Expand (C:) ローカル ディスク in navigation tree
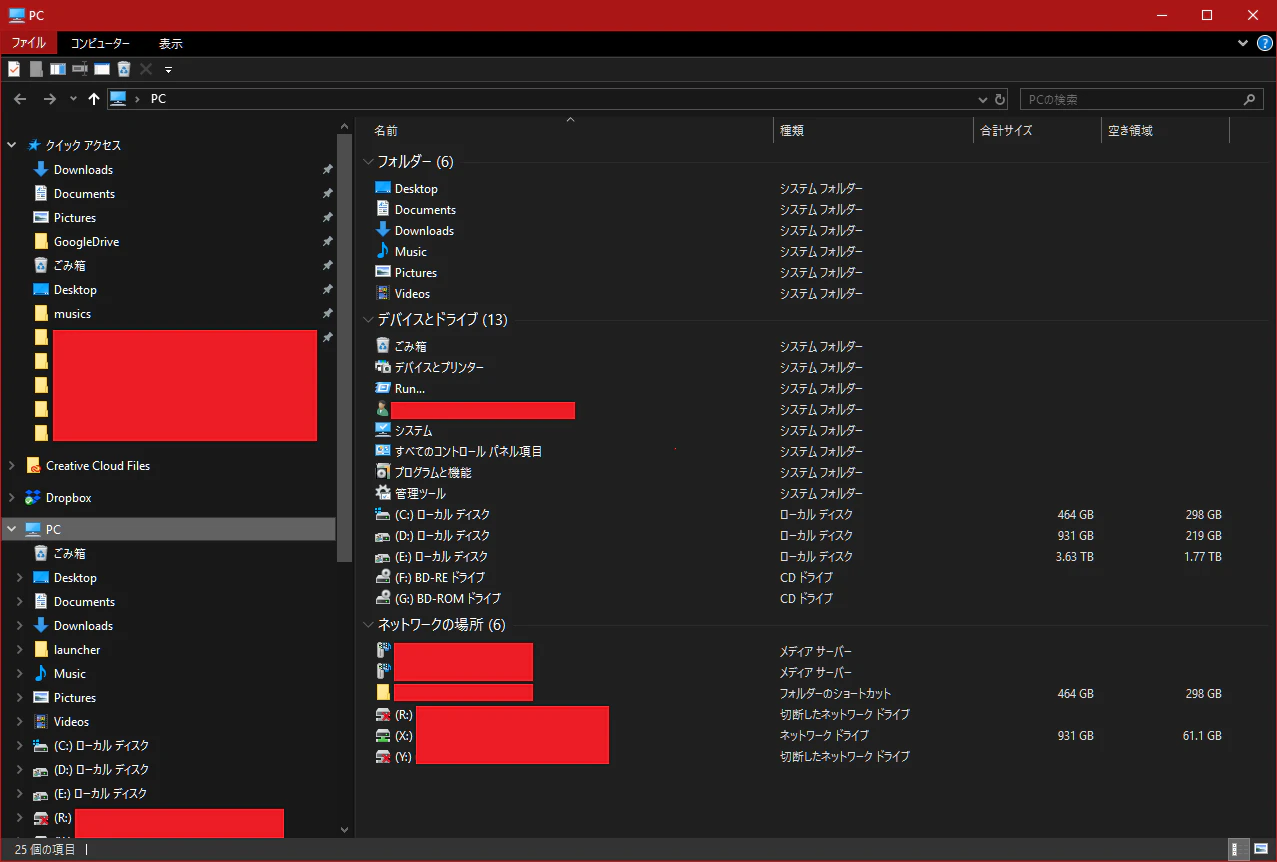 pyautogui.click(x=20, y=746)
